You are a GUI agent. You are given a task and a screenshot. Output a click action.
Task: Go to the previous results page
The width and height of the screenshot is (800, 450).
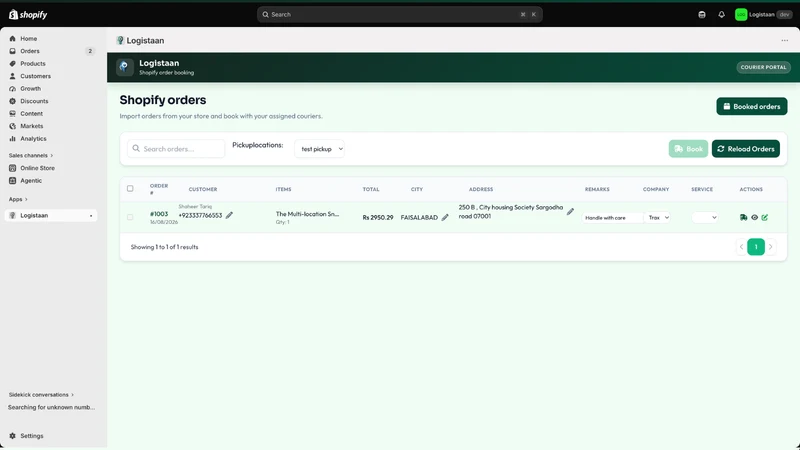[741, 247]
